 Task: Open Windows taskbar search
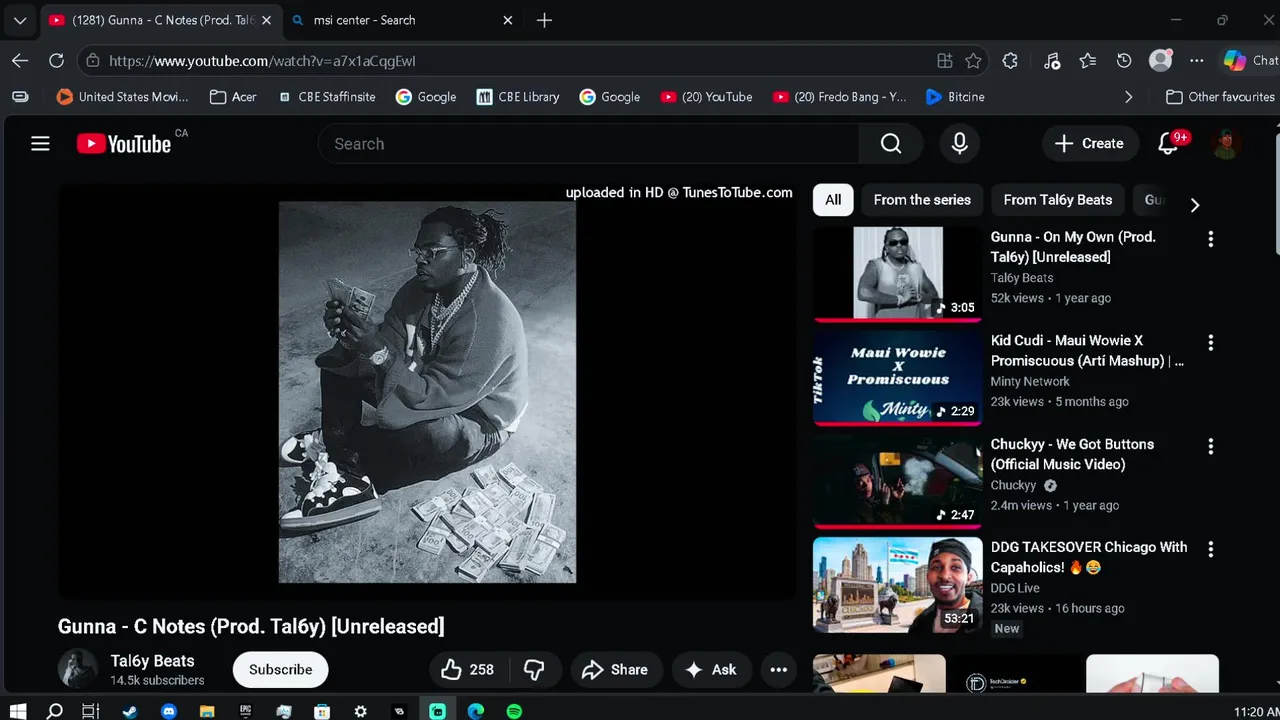pyautogui.click(x=55, y=711)
